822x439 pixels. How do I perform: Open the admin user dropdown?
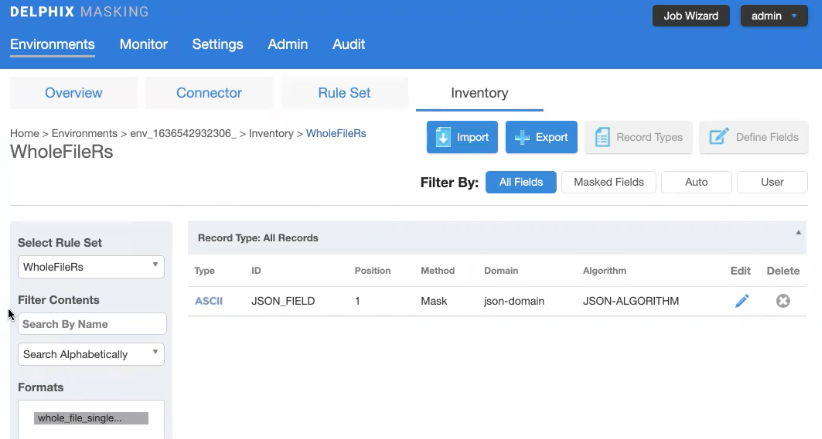click(x=773, y=16)
